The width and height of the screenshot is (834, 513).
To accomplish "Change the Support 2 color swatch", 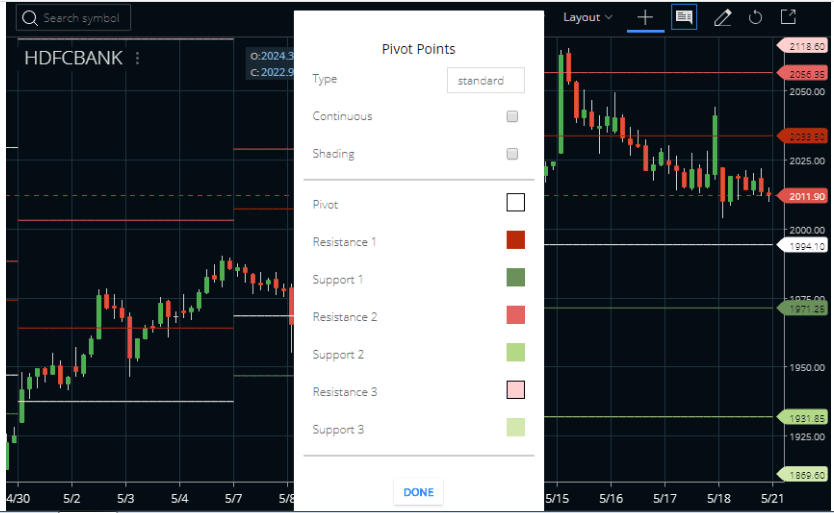I will (x=515, y=352).
